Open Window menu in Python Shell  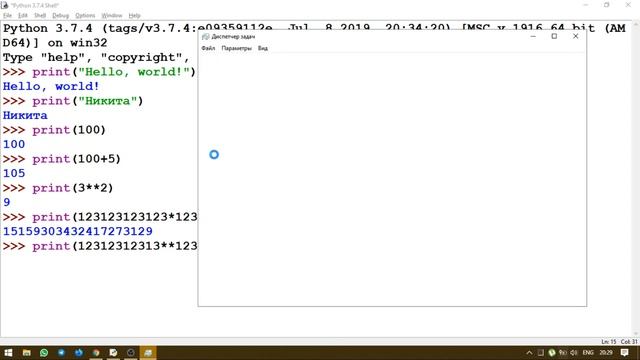112,16
